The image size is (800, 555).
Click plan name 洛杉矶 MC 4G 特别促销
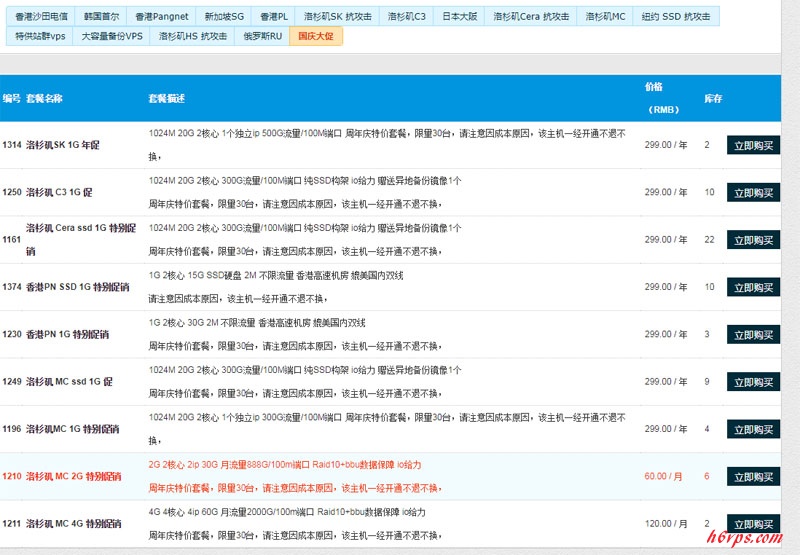[x=73, y=523]
